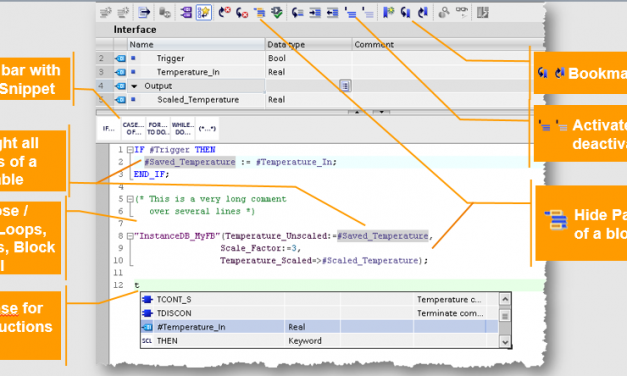Viewport: 627px width, 376px height.
Task: Insert the FOR... TO DO... snippet
Action: tap(158, 128)
